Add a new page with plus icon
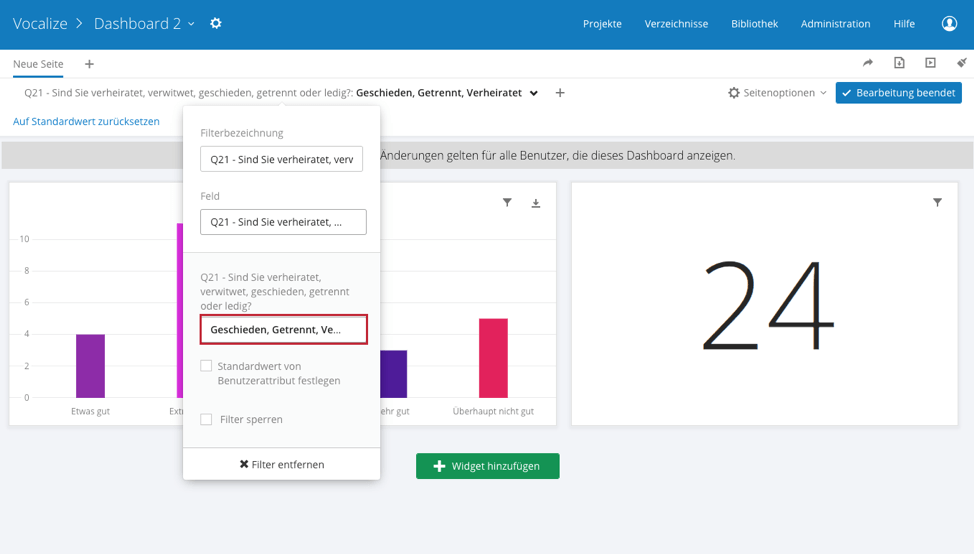 89,64
